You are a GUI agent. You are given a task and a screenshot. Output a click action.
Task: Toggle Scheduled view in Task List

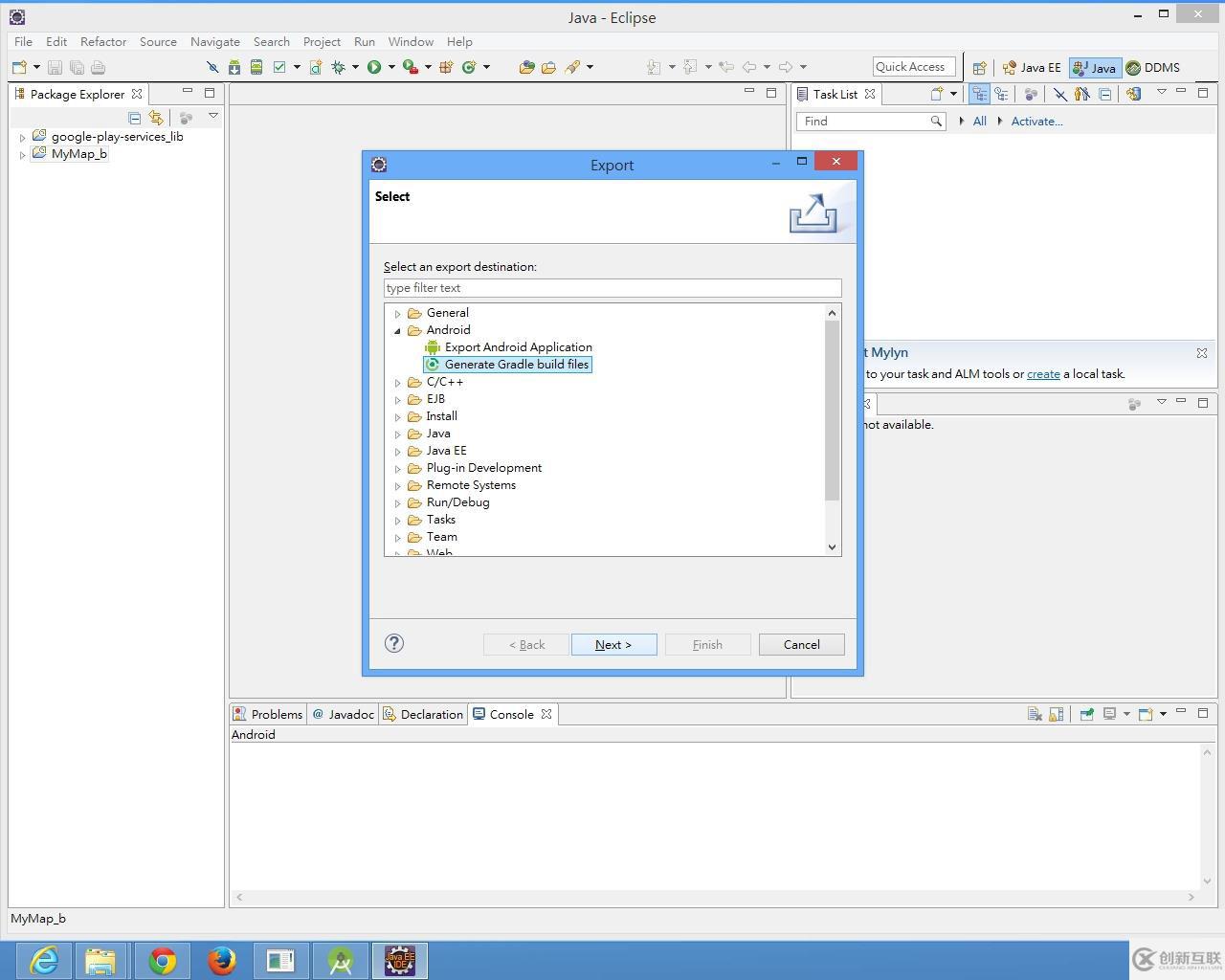point(1001,94)
